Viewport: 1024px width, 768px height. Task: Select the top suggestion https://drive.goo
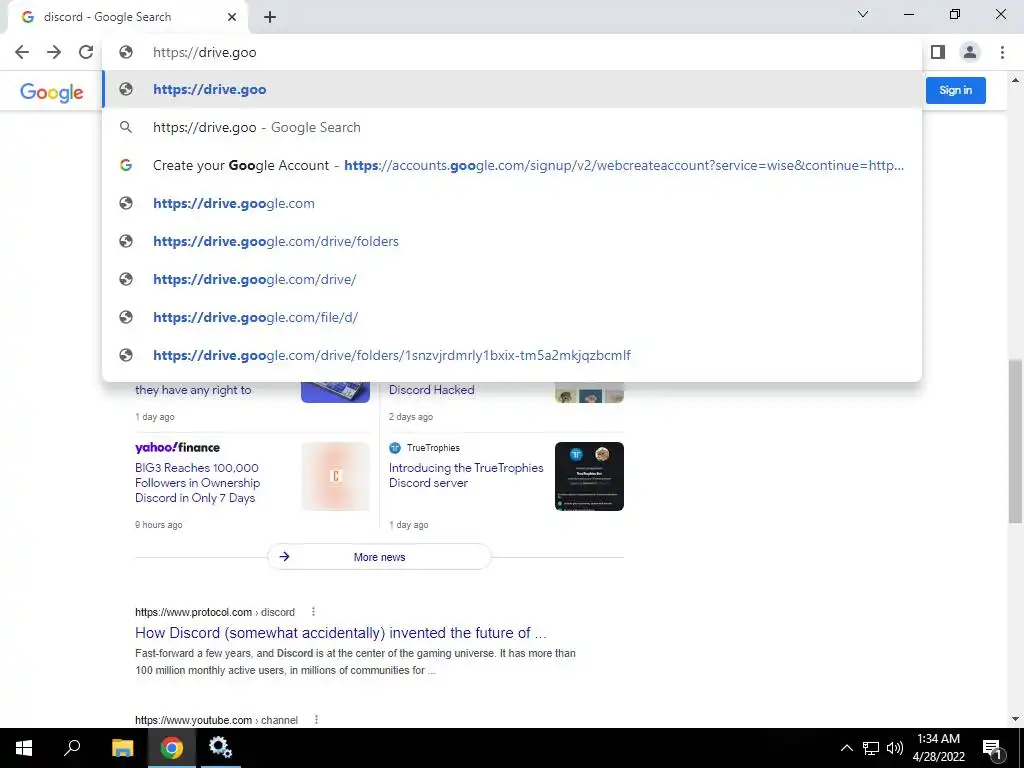click(512, 89)
